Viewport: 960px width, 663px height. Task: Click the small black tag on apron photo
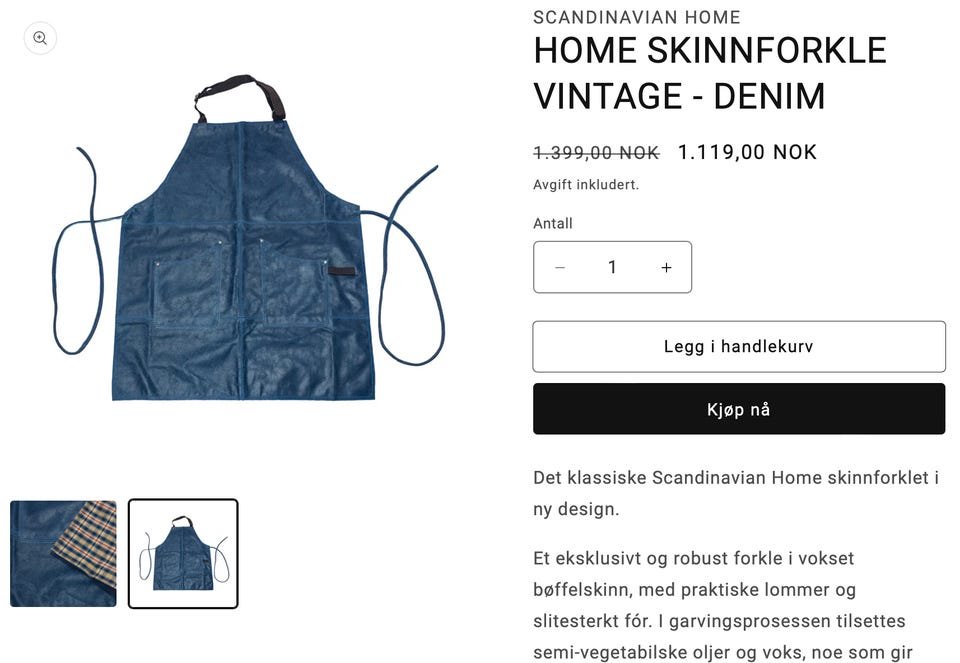coord(341,271)
